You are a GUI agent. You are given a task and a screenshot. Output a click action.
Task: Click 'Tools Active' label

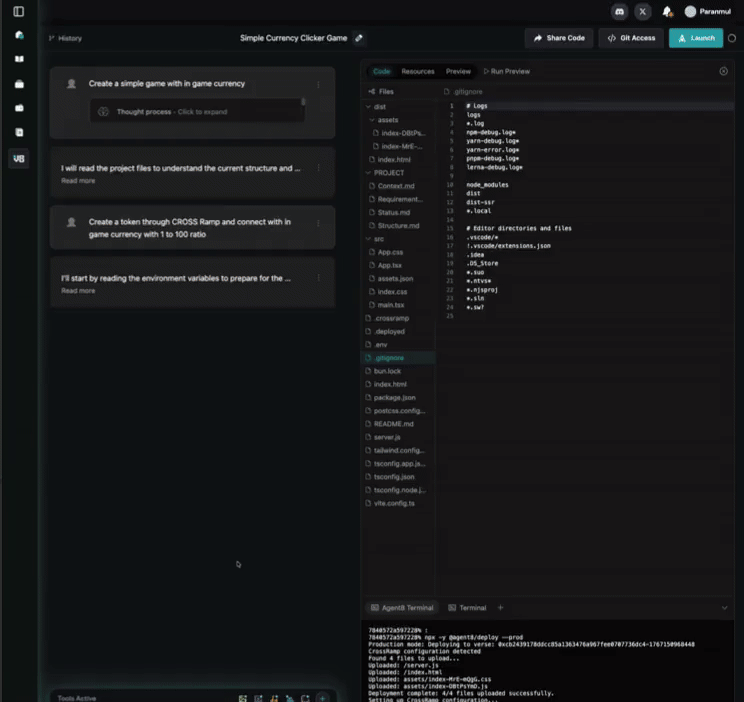[77, 698]
